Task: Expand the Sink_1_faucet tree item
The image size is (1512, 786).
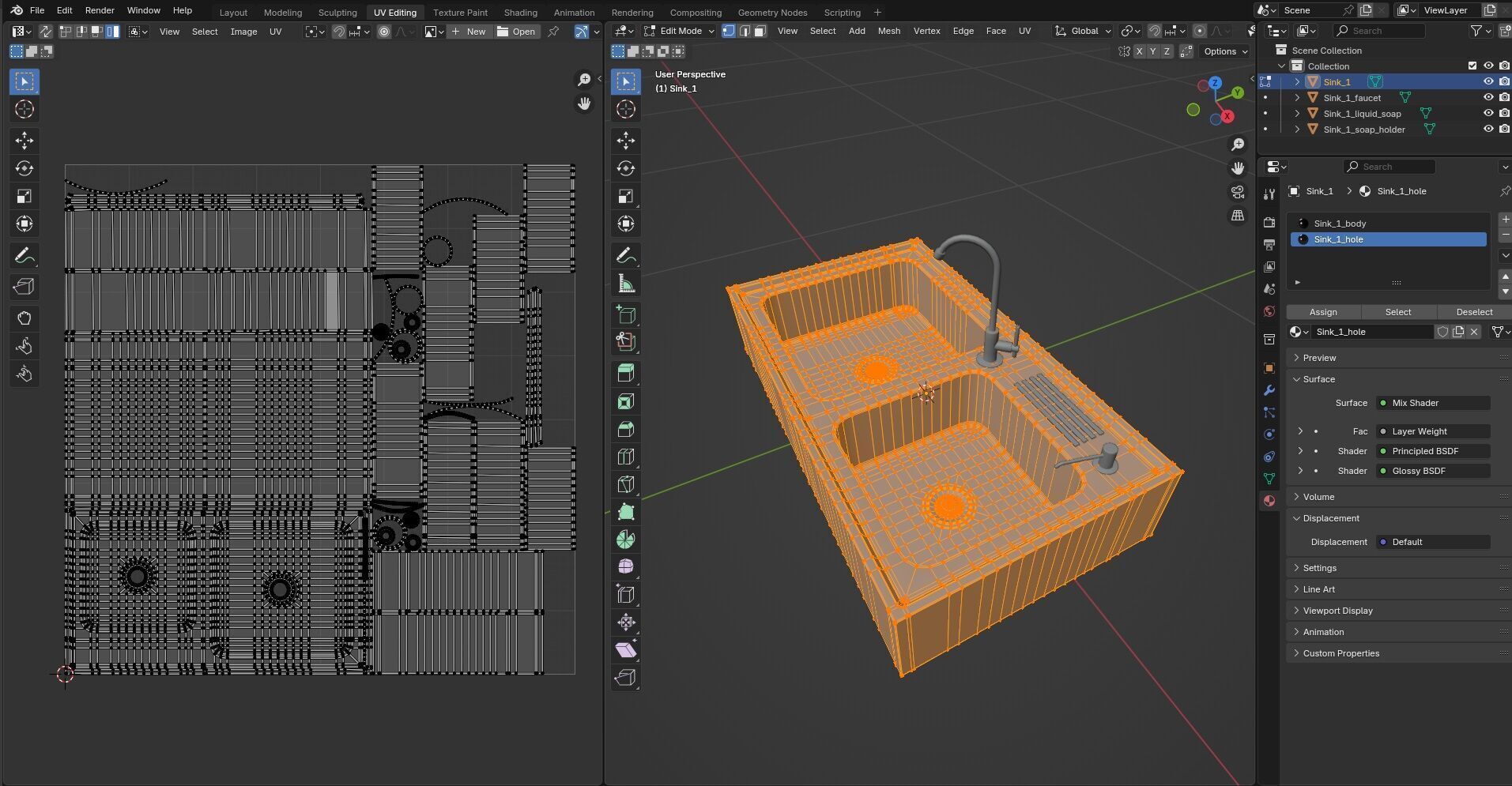Action: point(1297,98)
